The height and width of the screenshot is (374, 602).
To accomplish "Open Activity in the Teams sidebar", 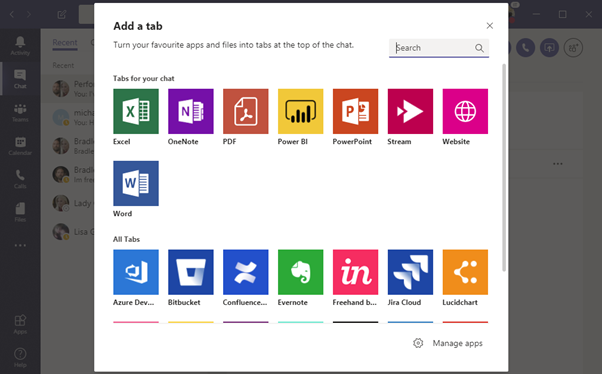I will [20, 46].
